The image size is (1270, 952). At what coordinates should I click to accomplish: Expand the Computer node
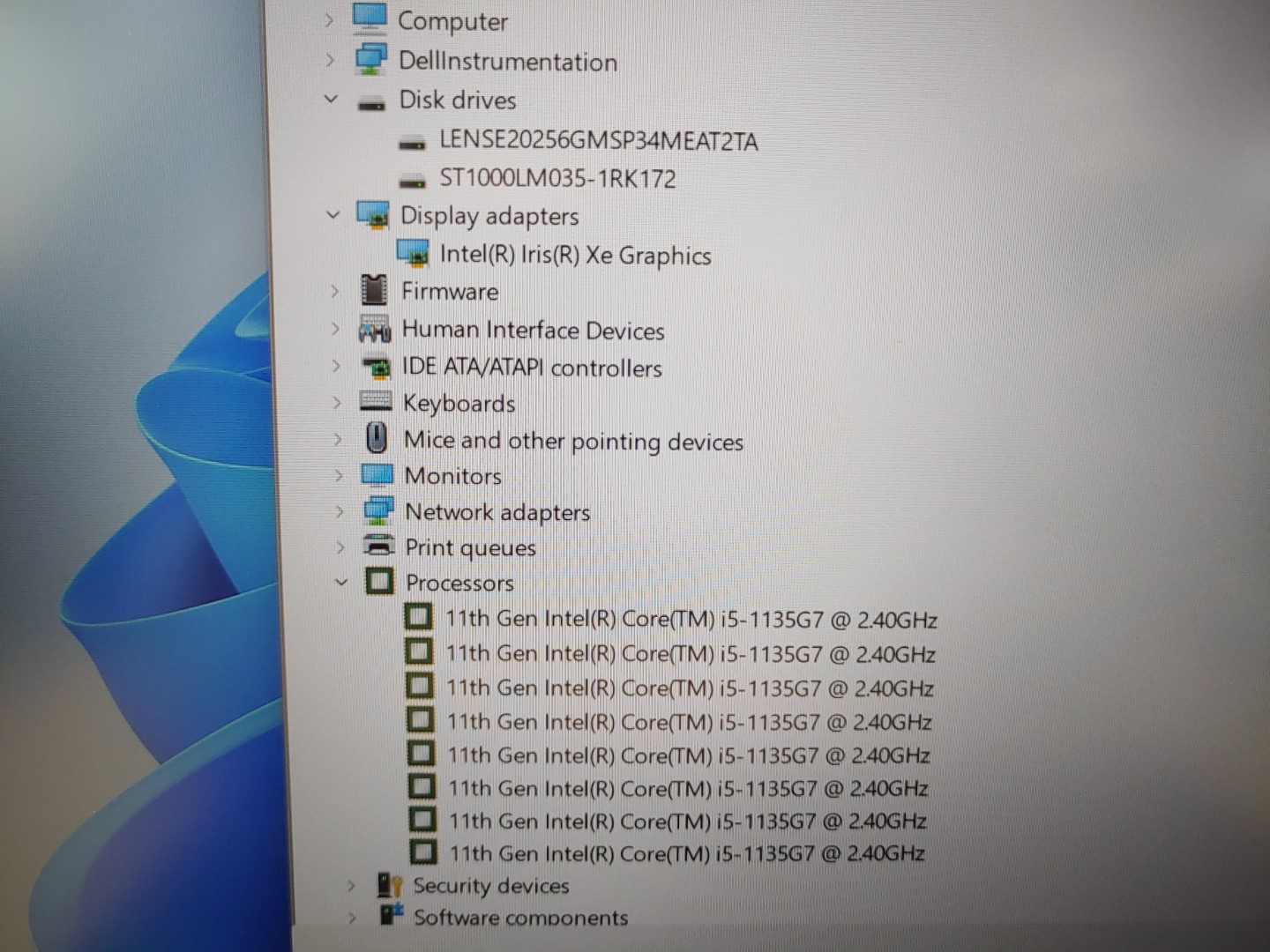click(x=329, y=19)
